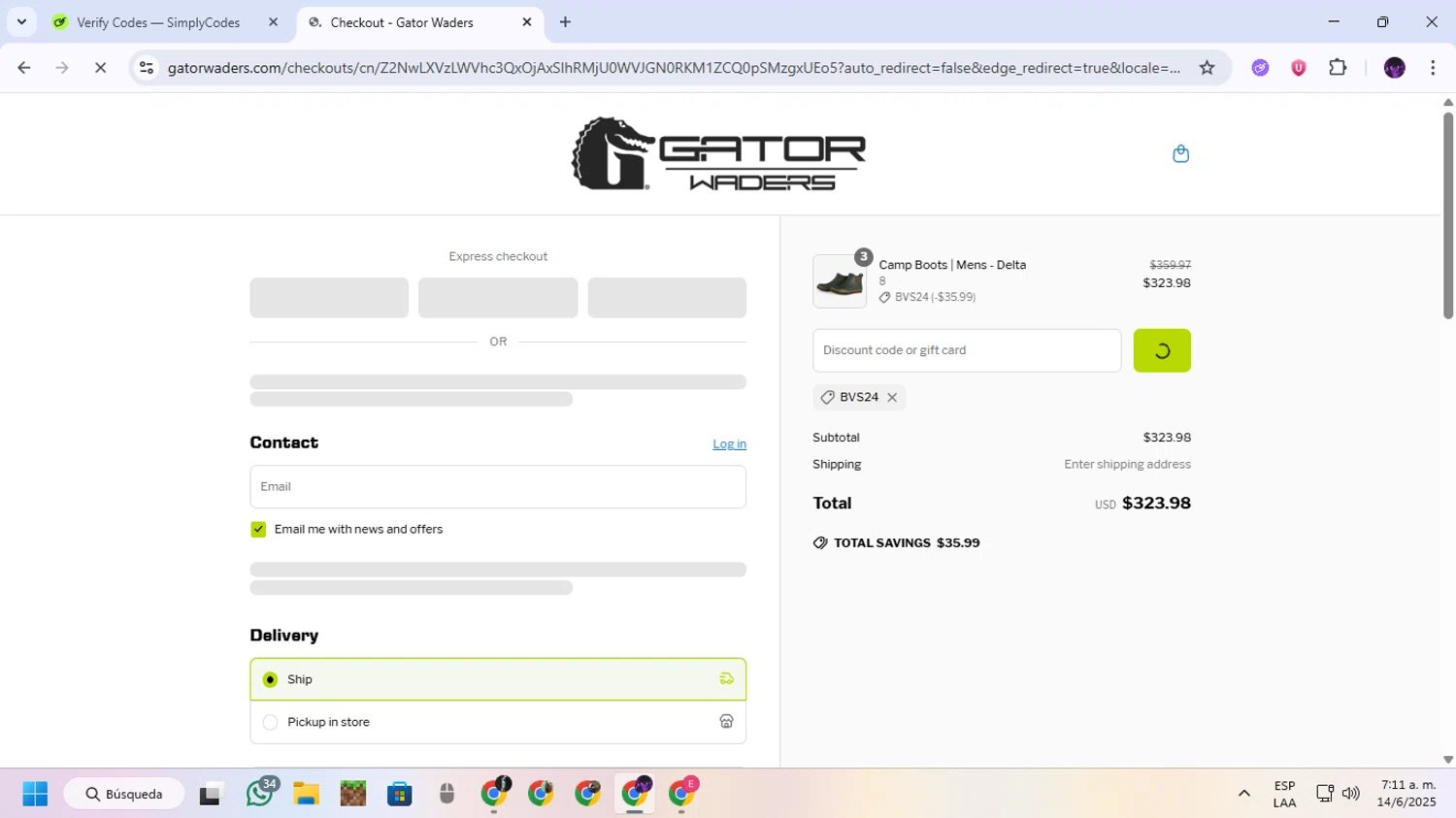Click the TOTAL SAVINGS $35.99 text
Image resolution: width=1456 pixels, height=818 pixels.
point(907,542)
